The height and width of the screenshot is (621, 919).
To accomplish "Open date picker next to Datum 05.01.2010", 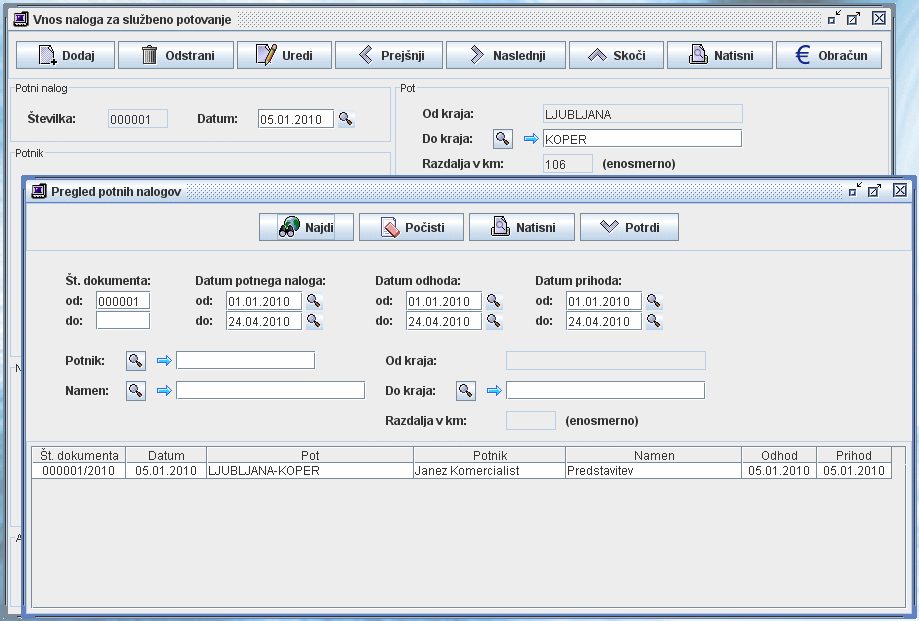I will tap(346, 119).
